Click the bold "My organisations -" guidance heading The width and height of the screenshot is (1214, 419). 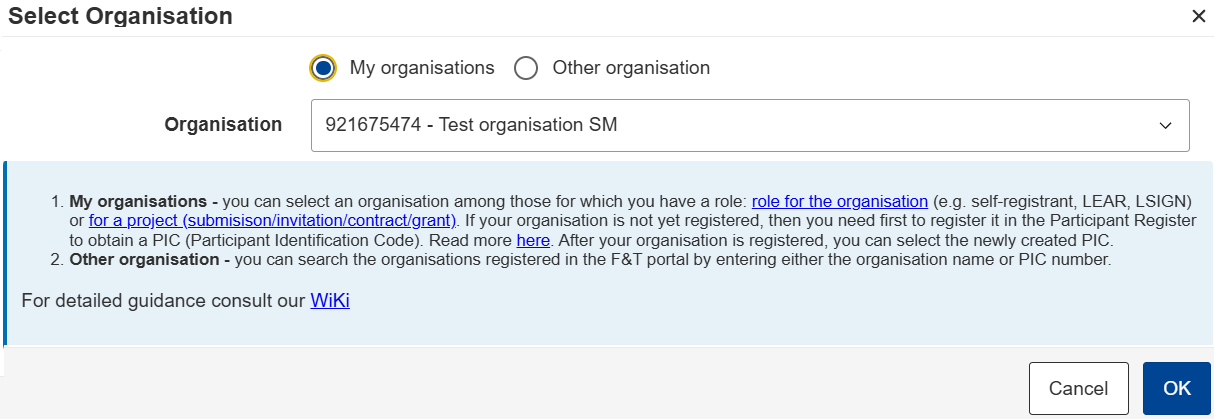(144, 201)
